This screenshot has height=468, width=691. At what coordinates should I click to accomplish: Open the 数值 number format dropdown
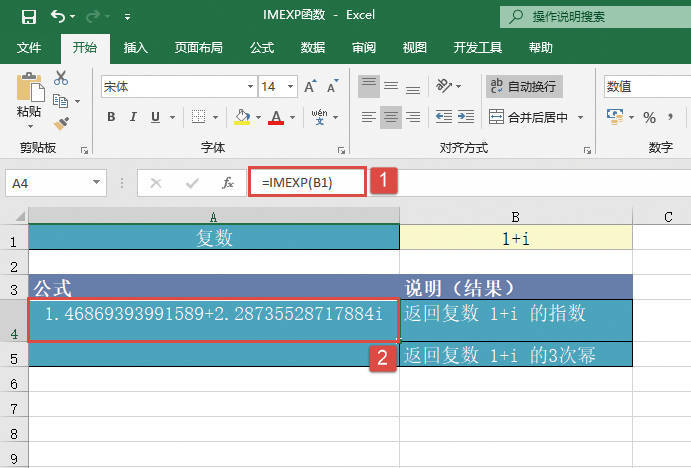(x=645, y=87)
